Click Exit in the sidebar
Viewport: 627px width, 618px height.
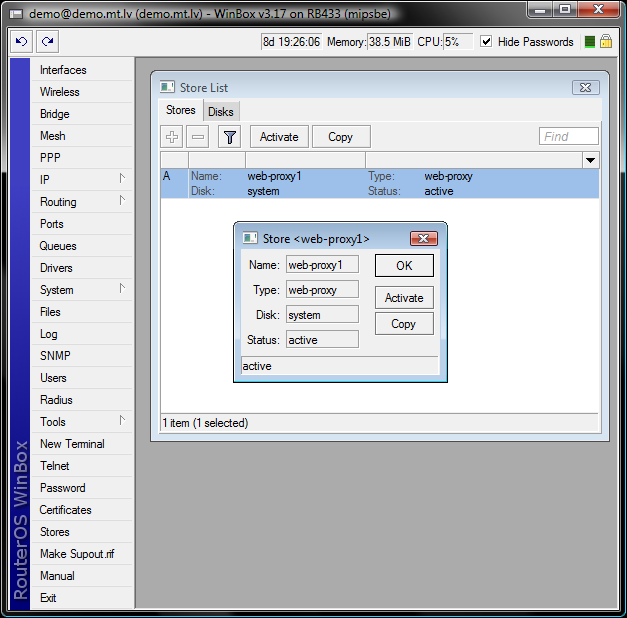pos(82,598)
